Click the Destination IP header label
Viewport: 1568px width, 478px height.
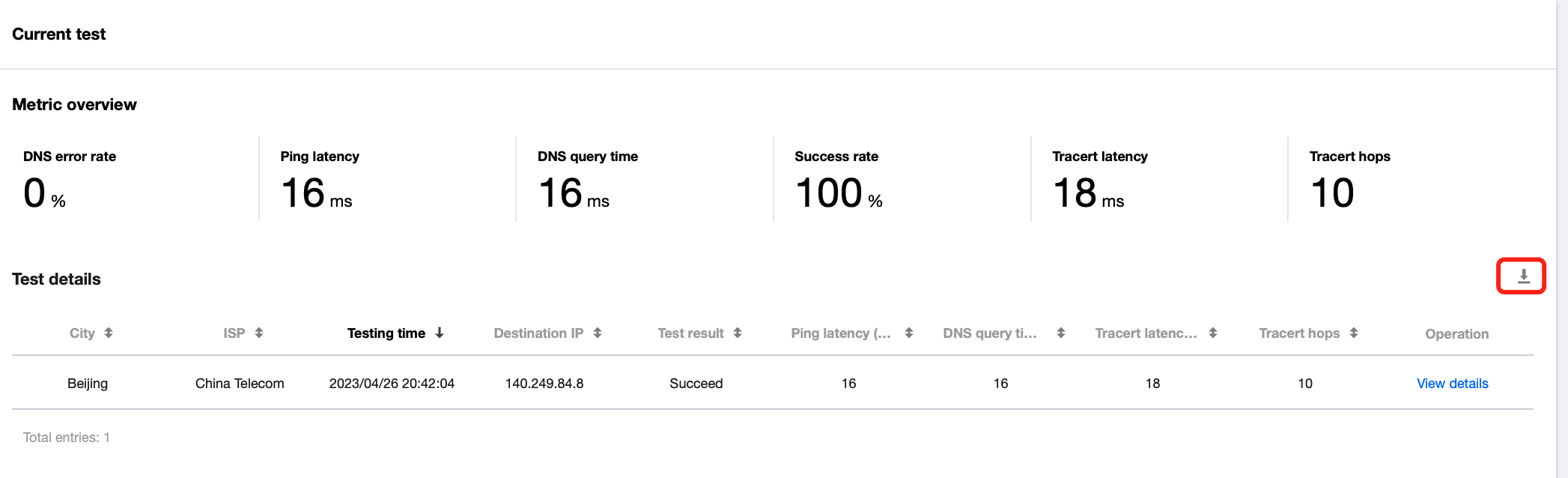pyautogui.click(x=538, y=333)
